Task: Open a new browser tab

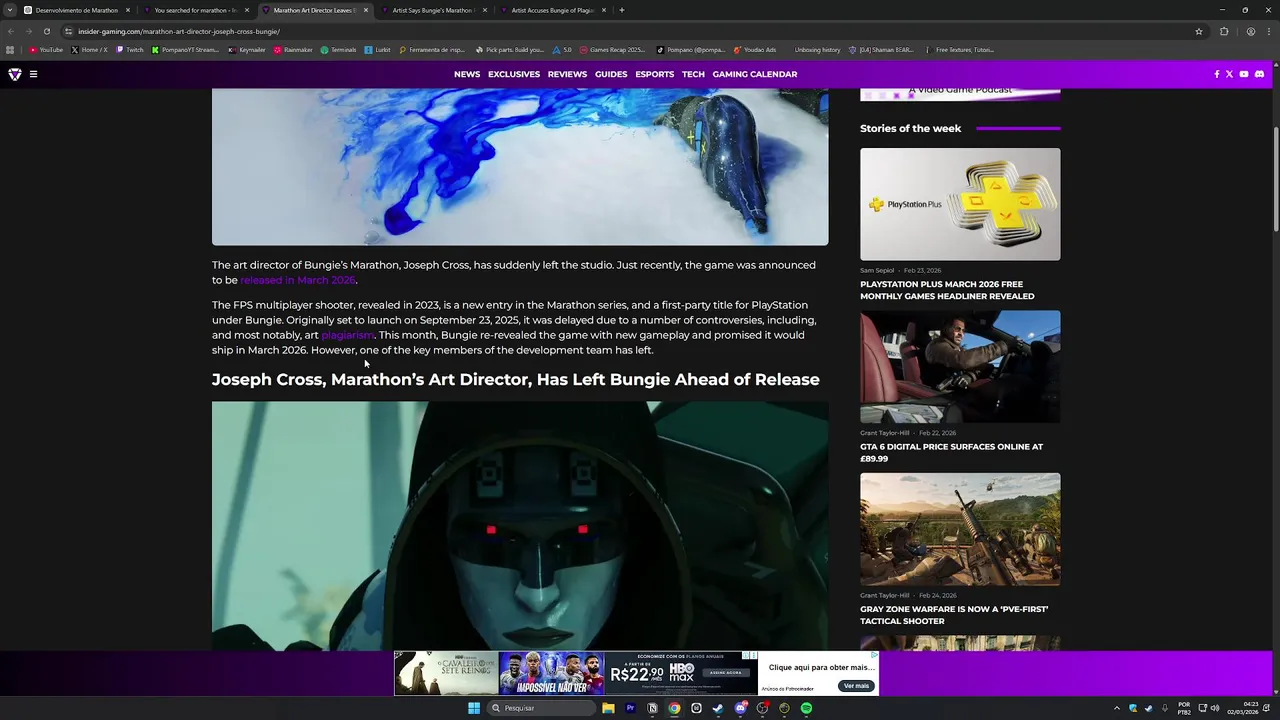Action: [622, 10]
